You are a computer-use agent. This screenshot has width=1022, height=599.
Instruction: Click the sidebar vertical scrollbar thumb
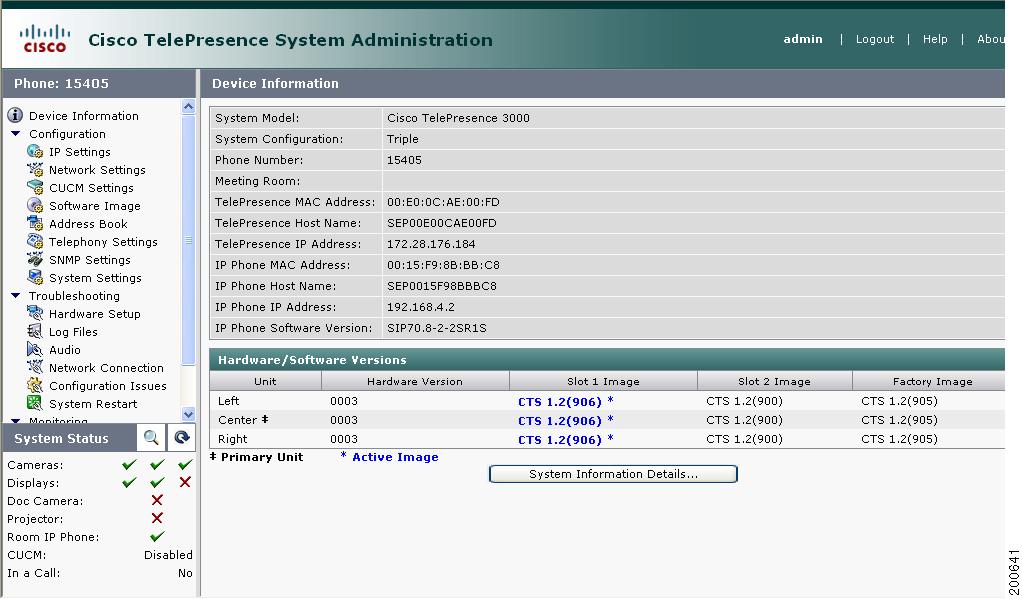188,240
